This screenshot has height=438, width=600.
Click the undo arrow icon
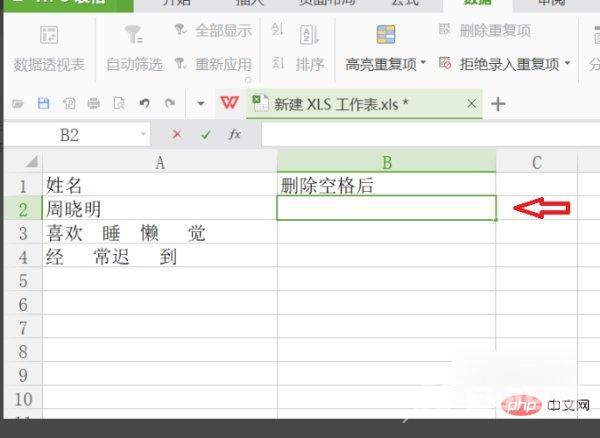(x=145, y=103)
